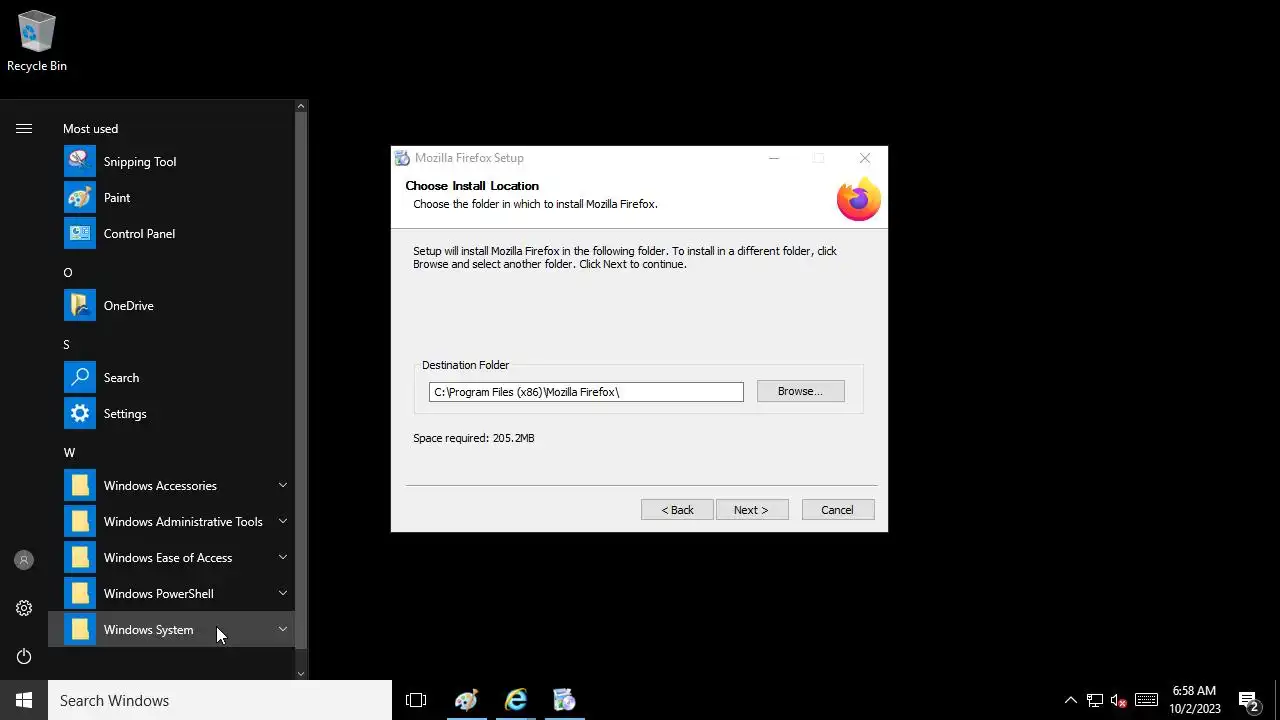Expand Windows Administrative Tools chevron
1280x720 pixels.
(x=283, y=522)
